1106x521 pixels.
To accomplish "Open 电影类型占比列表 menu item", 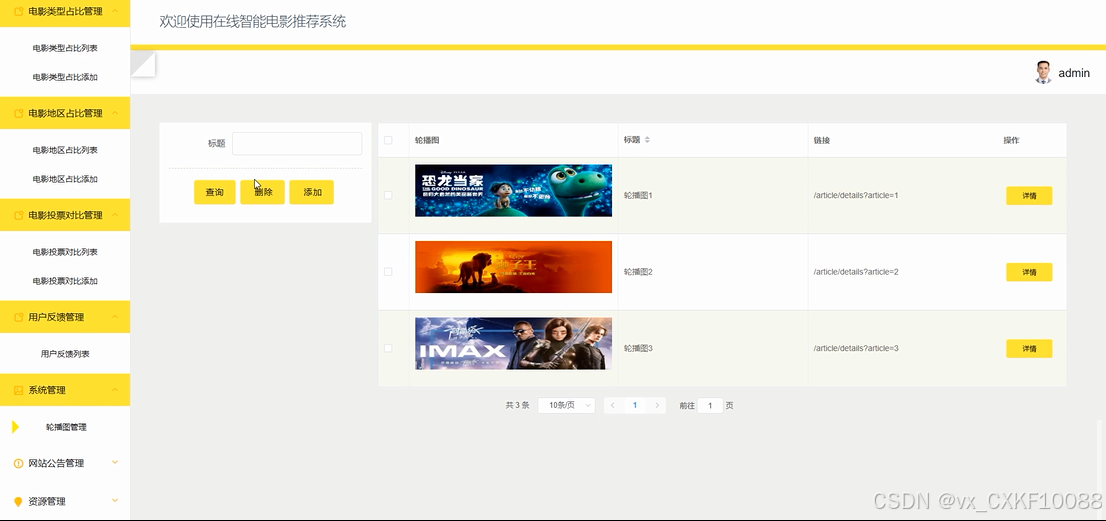I will tap(65, 49).
